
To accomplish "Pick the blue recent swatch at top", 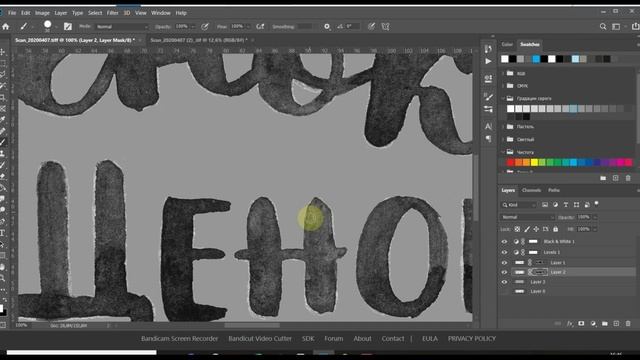I will click(x=536, y=59).
